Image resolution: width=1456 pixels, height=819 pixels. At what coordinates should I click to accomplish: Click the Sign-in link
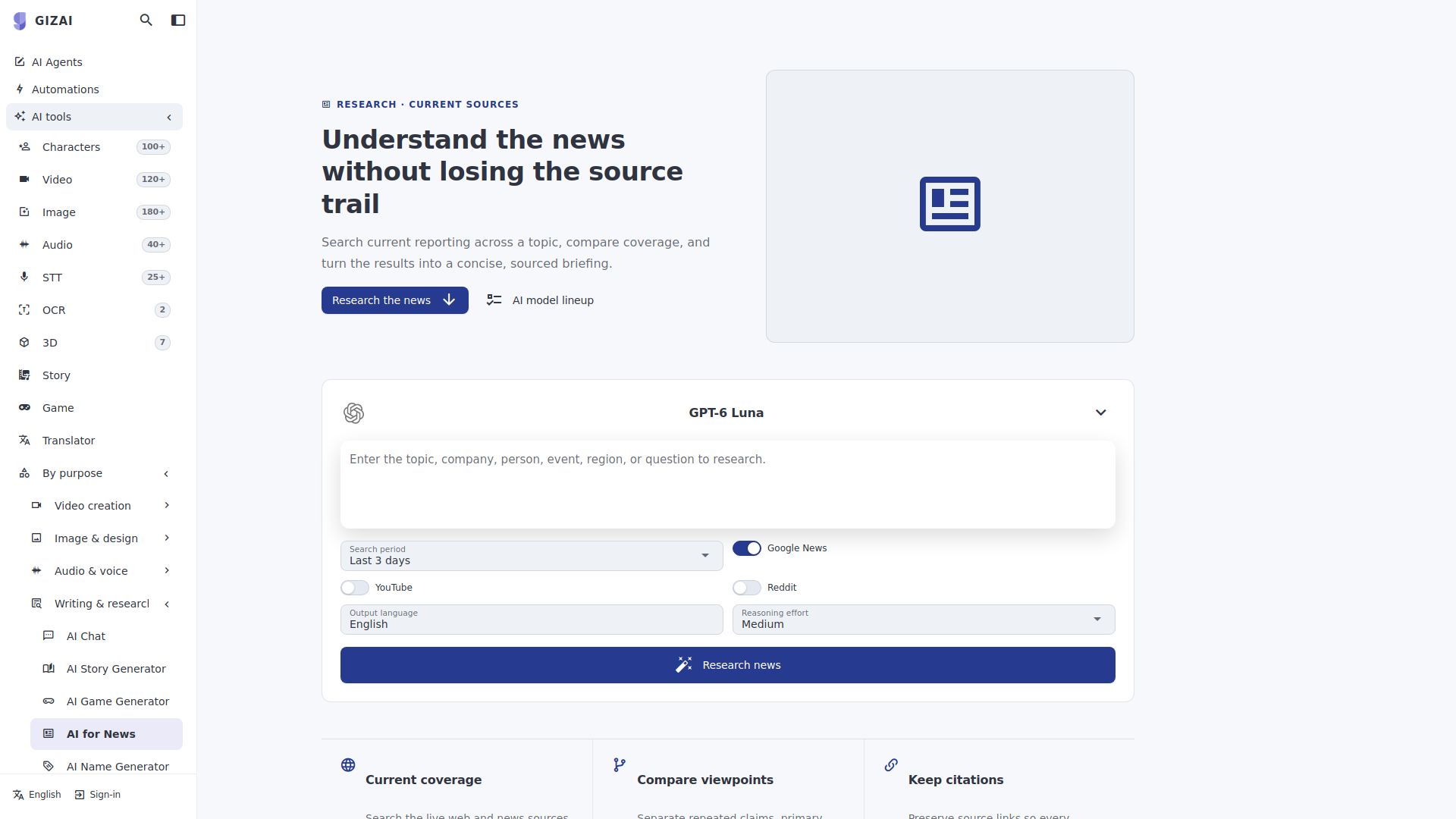[x=98, y=795]
